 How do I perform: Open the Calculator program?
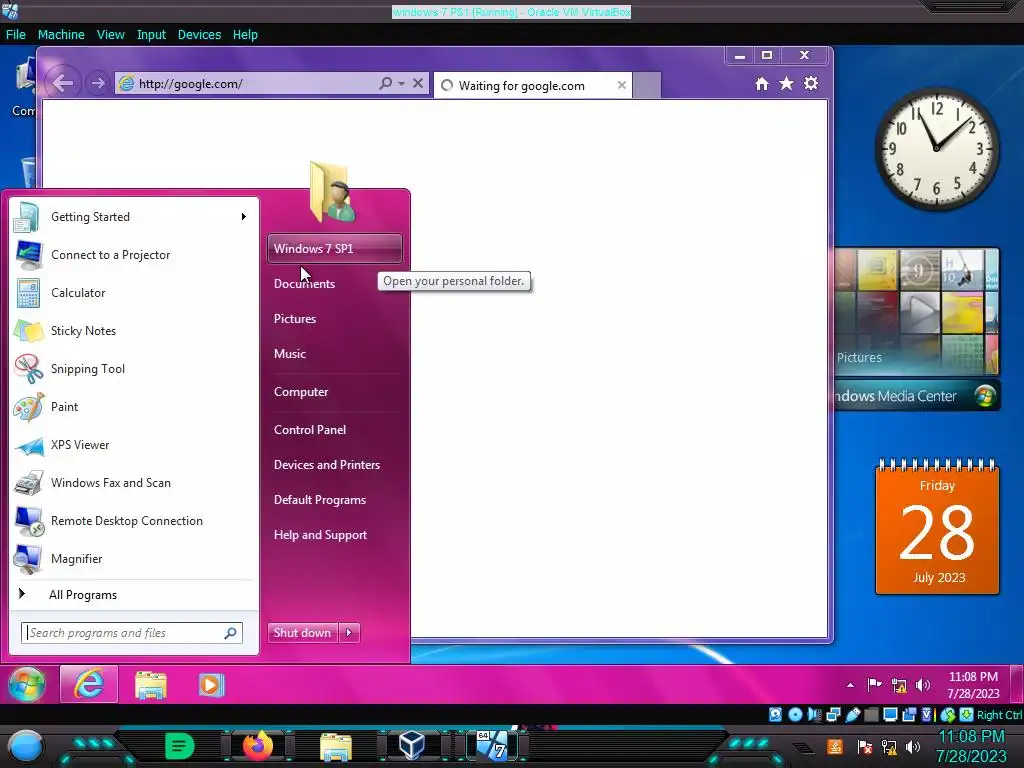[x=134, y=293]
